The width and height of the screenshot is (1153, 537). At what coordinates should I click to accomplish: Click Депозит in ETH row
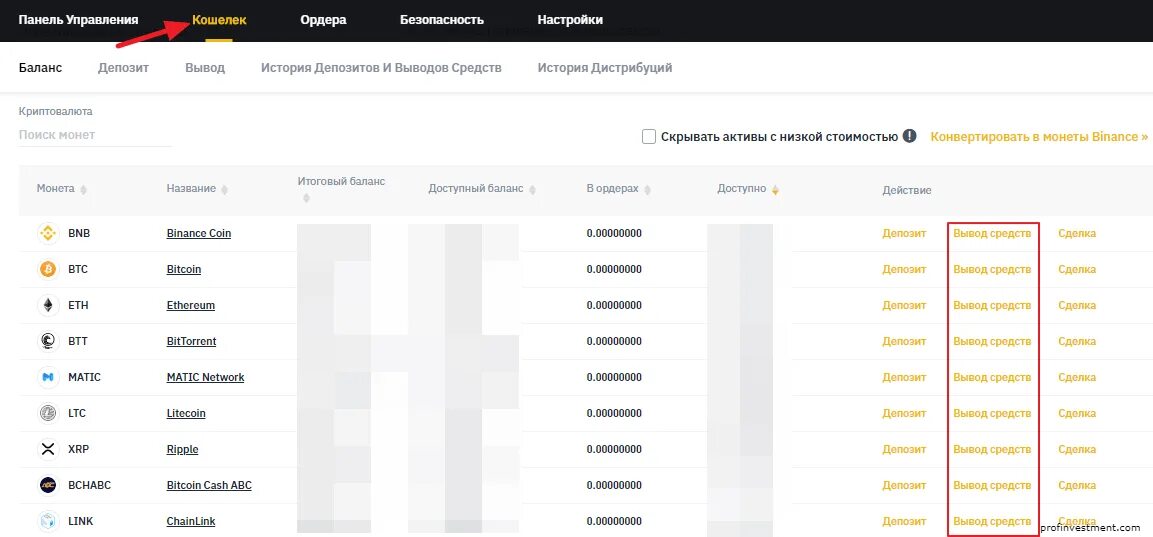(x=904, y=305)
